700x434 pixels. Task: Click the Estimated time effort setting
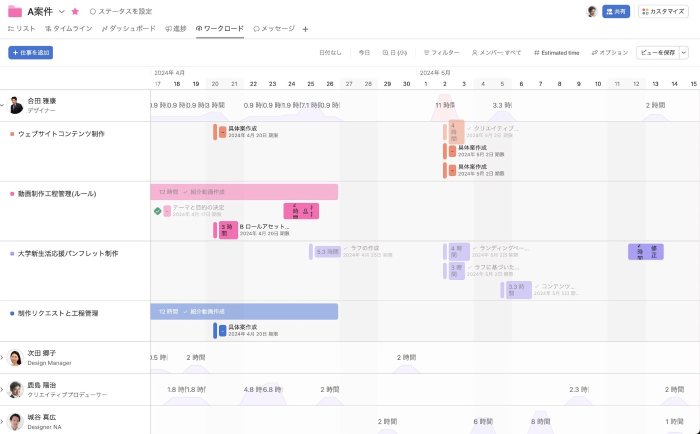pos(556,52)
